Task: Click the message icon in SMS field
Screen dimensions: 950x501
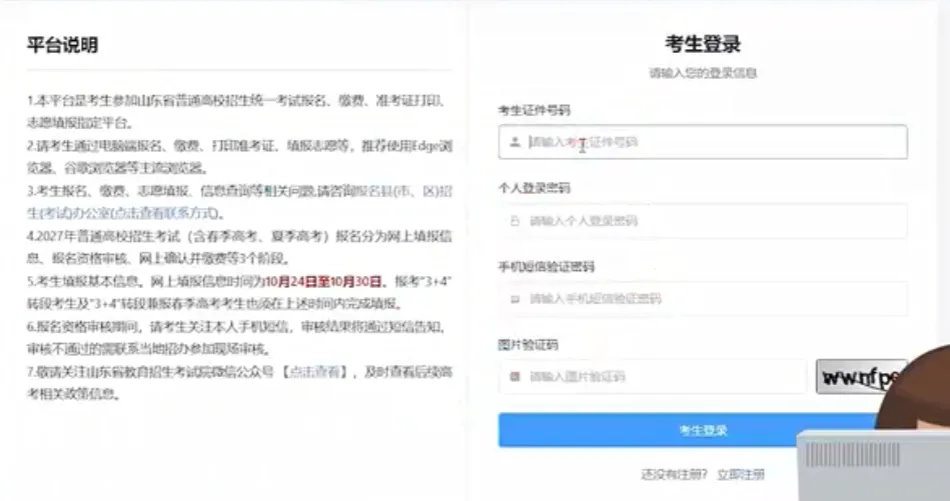Action: (x=515, y=299)
